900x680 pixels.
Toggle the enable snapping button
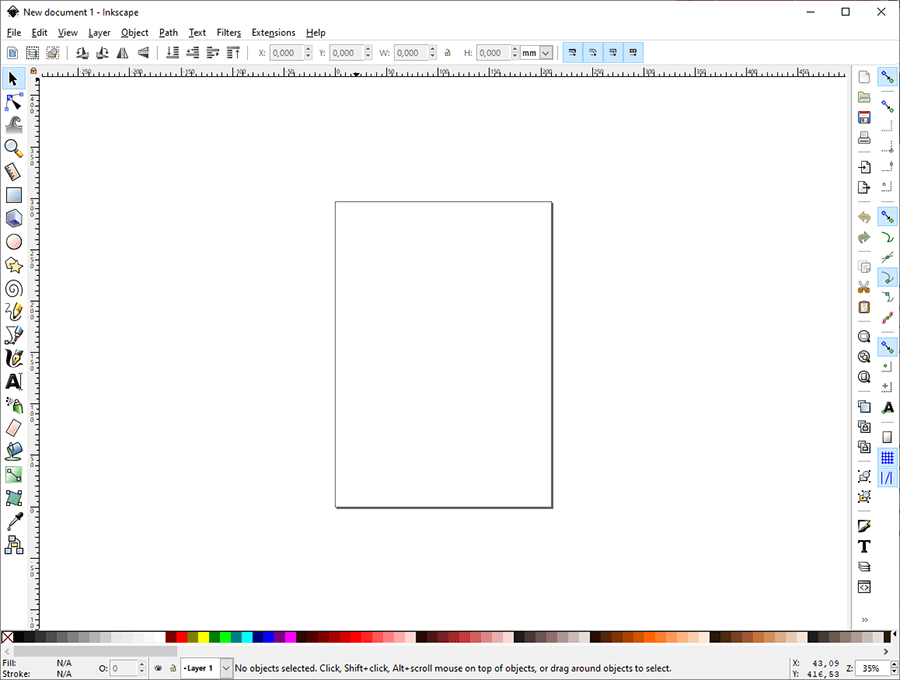pyautogui.click(x=887, y=77)
